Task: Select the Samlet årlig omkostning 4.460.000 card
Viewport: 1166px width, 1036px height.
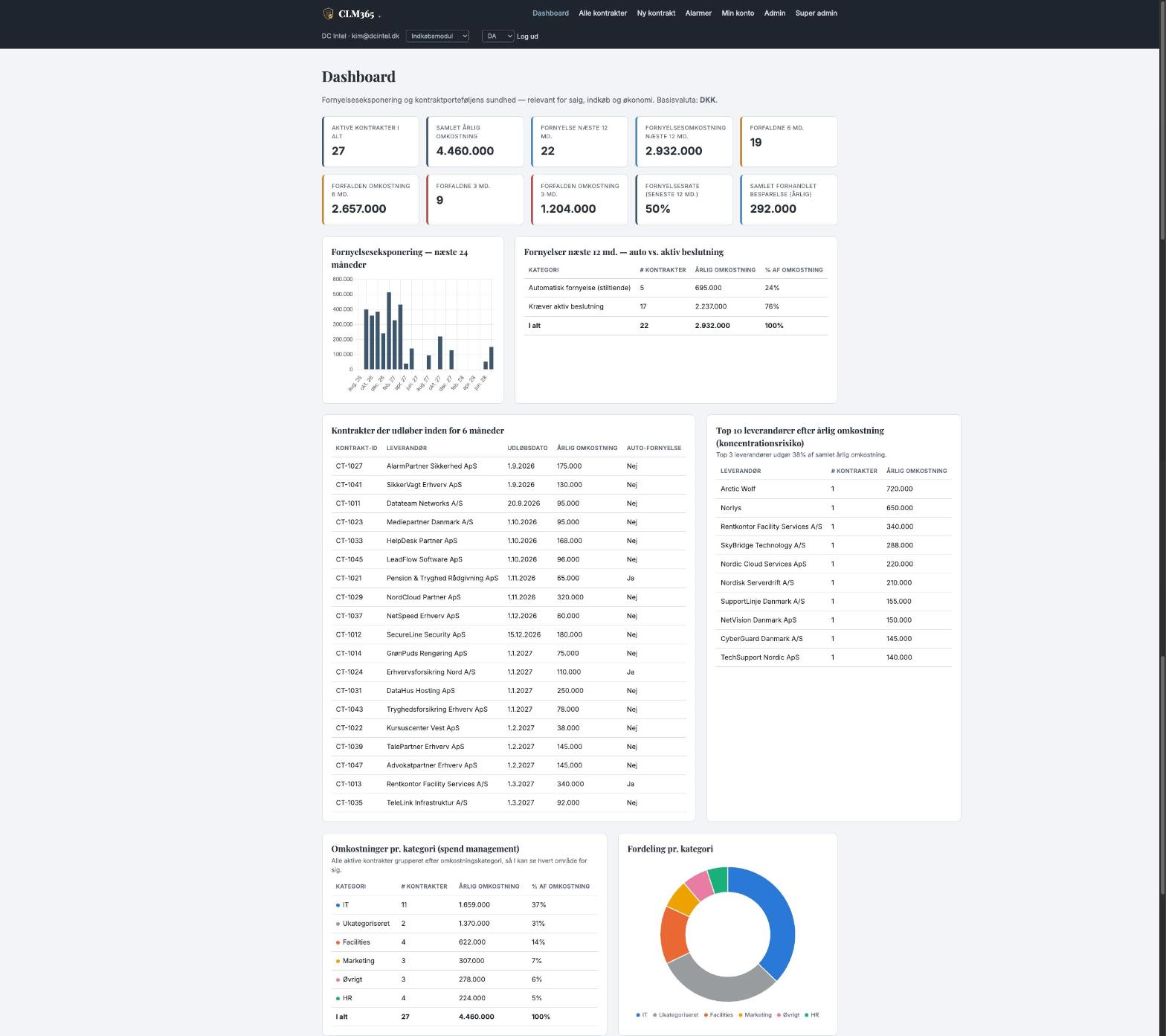Action: [475, 141]
